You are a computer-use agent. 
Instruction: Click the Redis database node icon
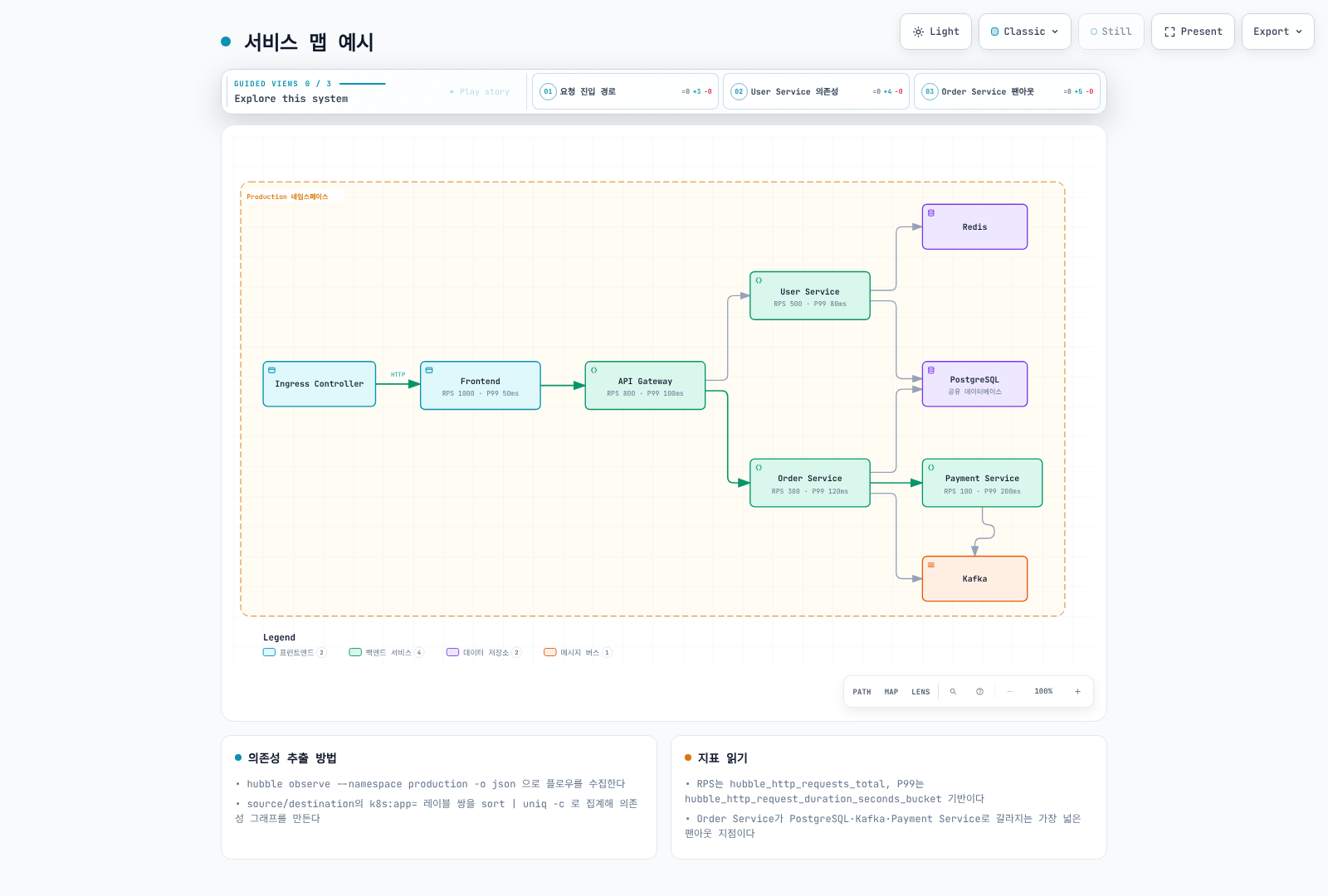point(931,213)
